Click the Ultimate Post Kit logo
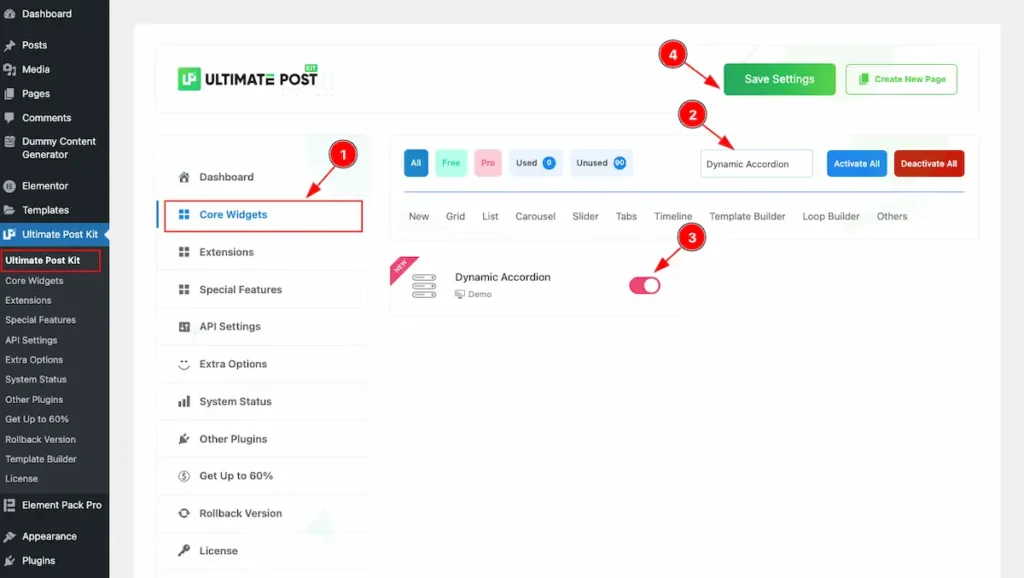Screen dimensions: 1024x578 click(x=247, y=78)
